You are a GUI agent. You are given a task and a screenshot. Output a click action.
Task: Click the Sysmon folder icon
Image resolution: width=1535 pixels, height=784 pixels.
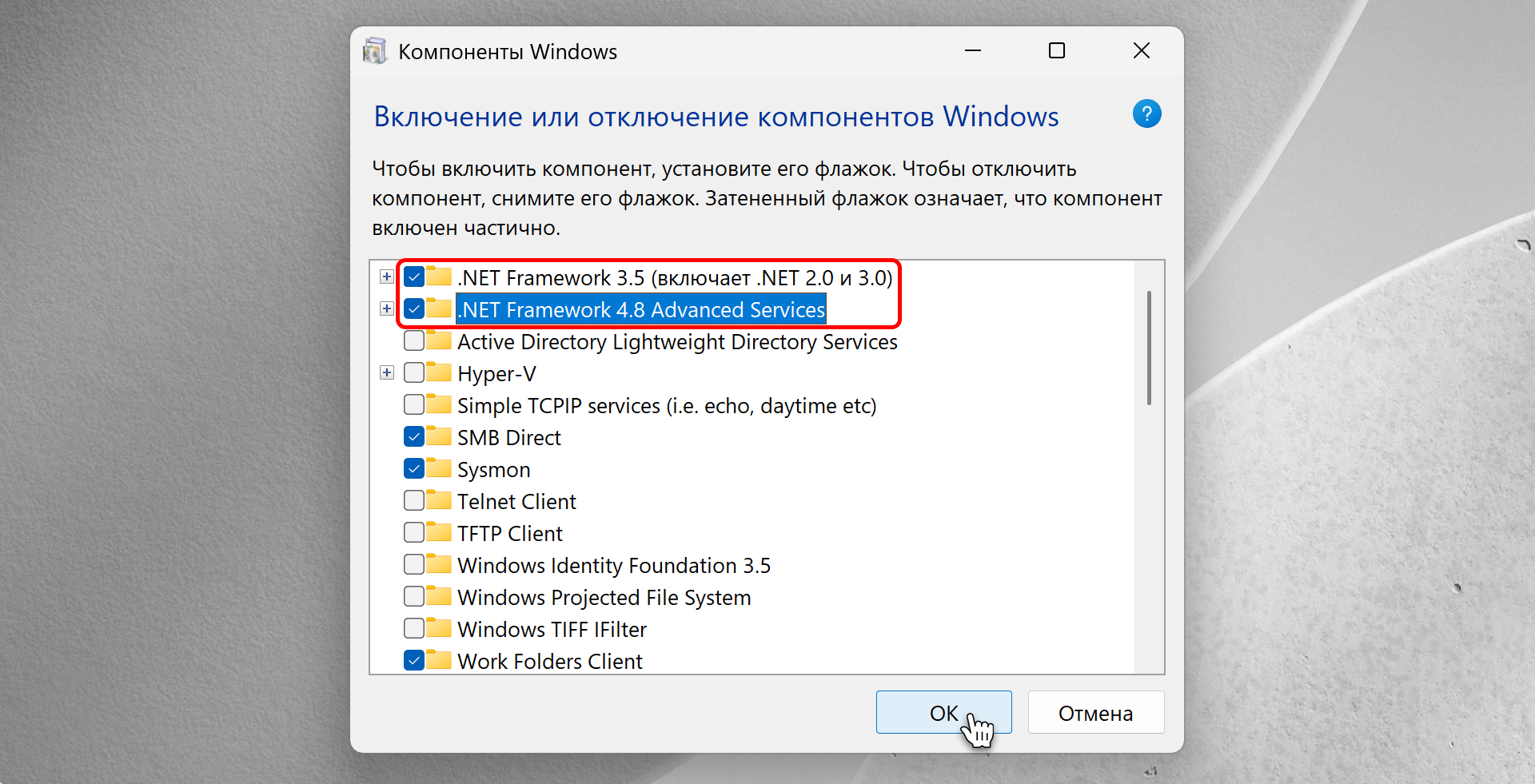tap(439, 468)
